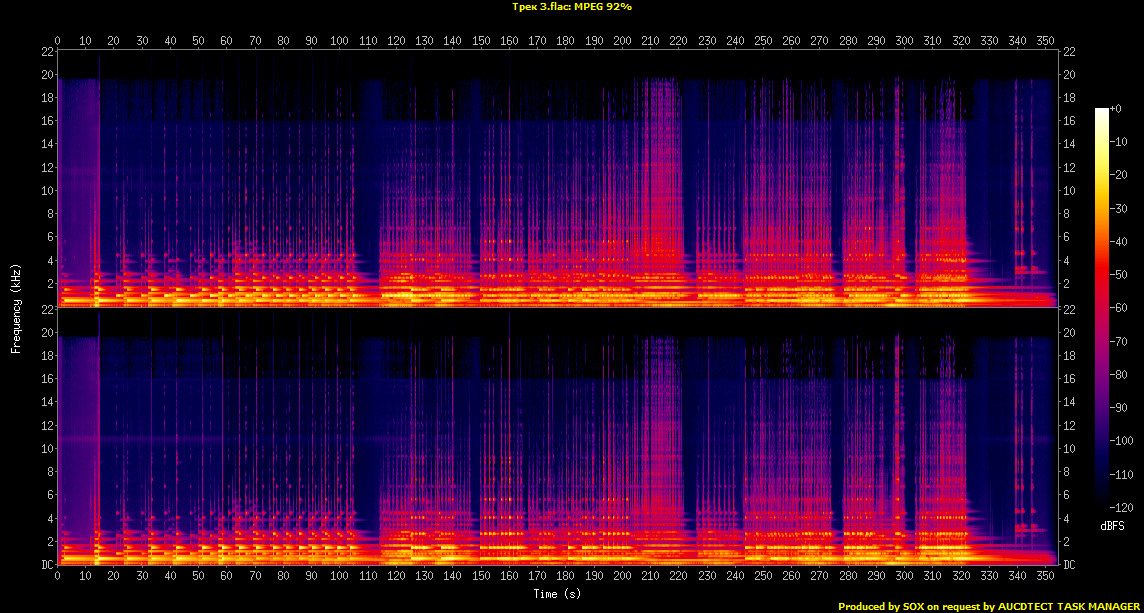
Task: Click the title text 'Трек 3.flac: MPEG 92%'
Action: point(571,6)
